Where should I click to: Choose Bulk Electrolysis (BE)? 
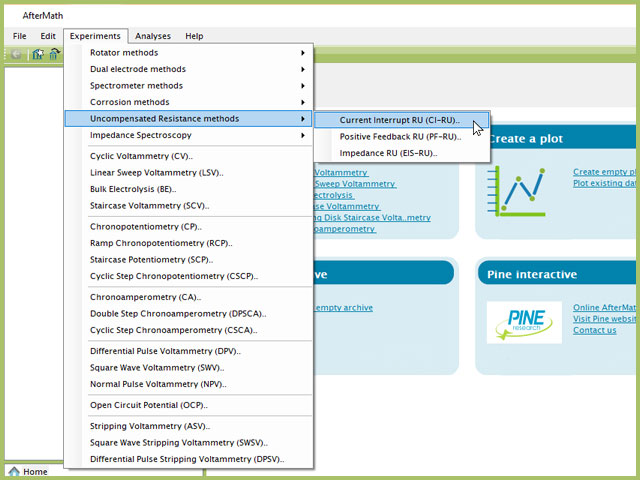[189, 189]
